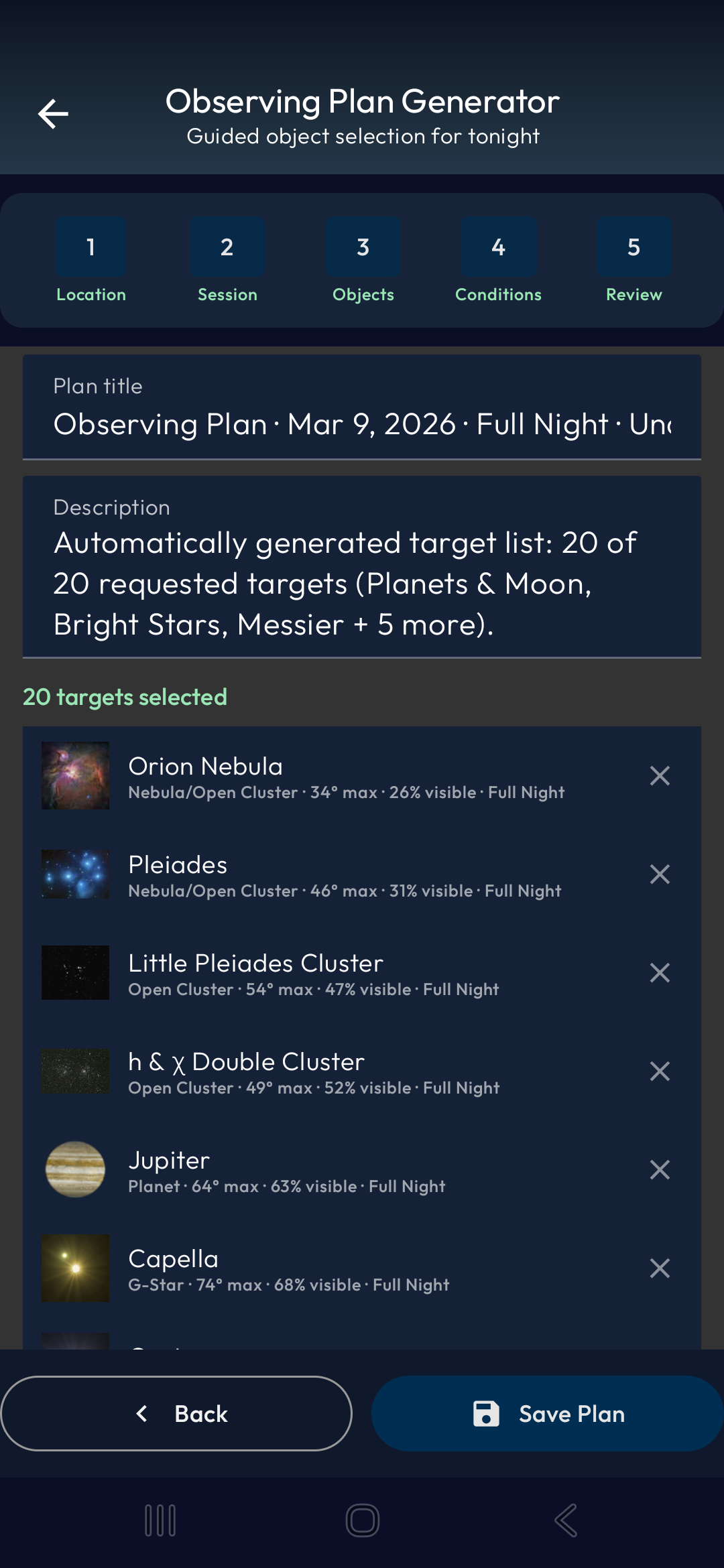Switch to the Objects step

point(363,247)
